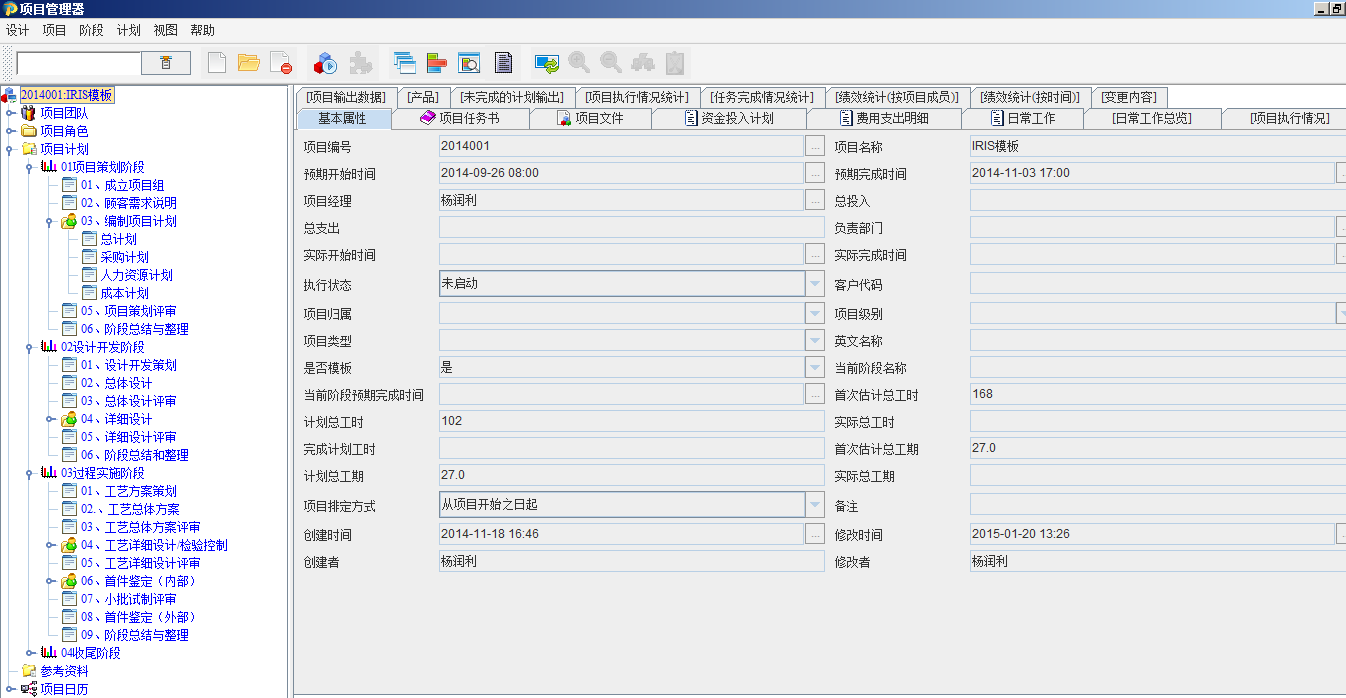Click the grayed puzzle piece toolbar icon

360,63
